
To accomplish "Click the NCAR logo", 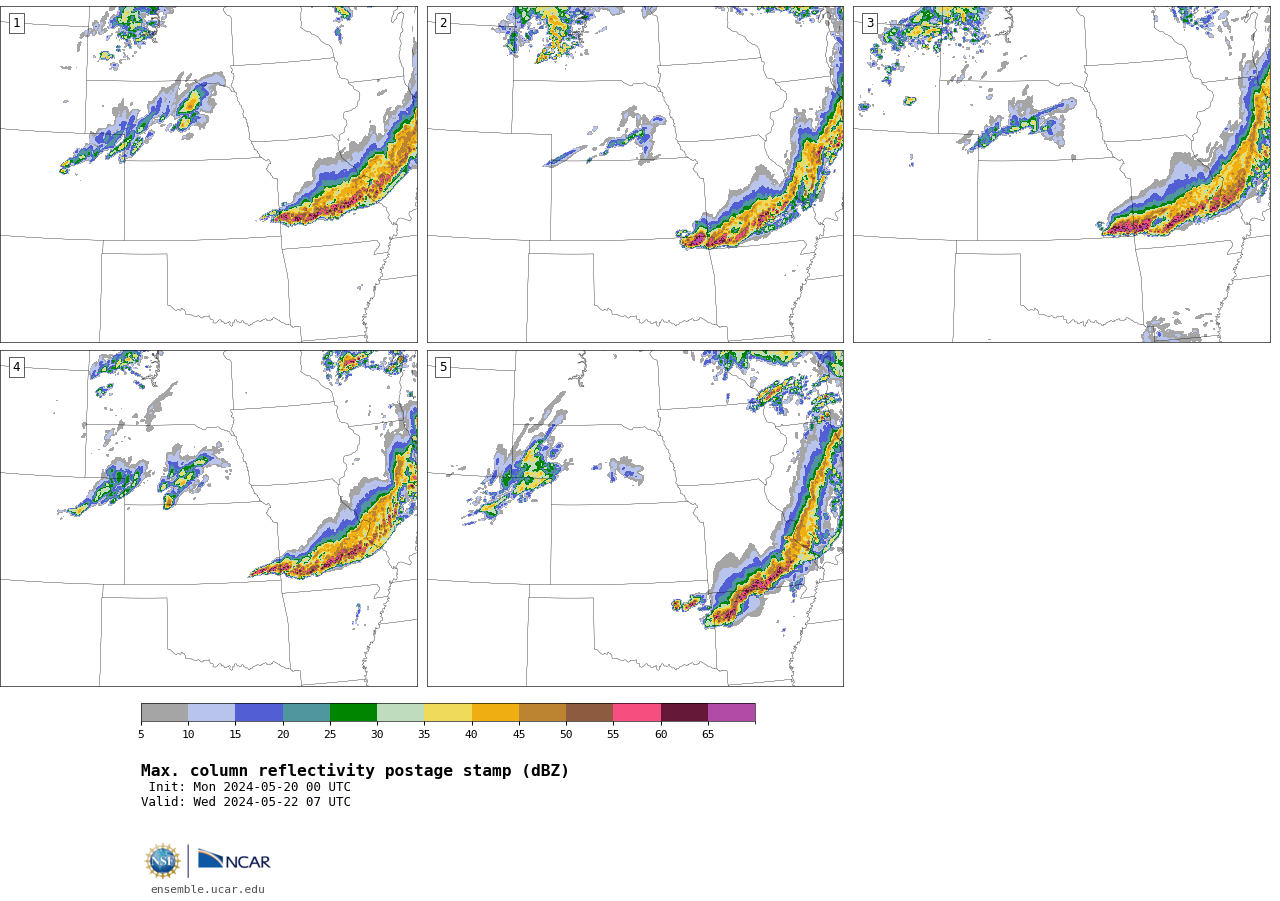I will pos(234,860).
